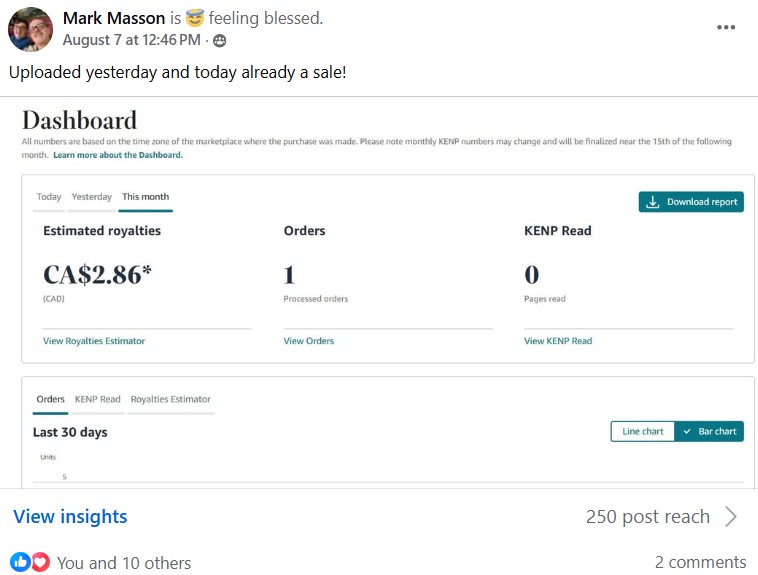Click the love reaction heart icon
Viewport: 758px width, 575px height.
tap(40, 562)
